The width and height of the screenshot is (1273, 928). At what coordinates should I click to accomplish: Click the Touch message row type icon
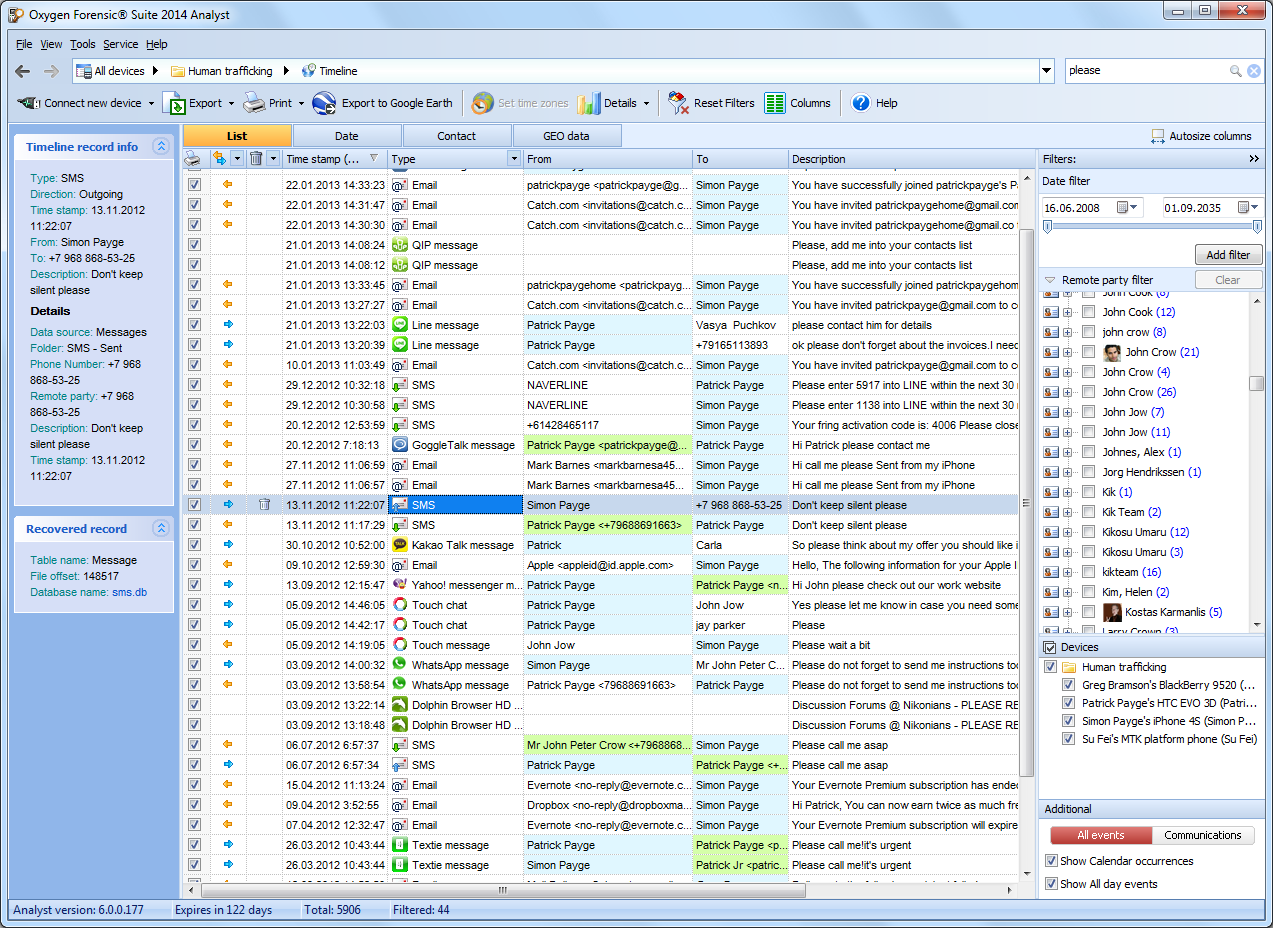coord(400,645)
